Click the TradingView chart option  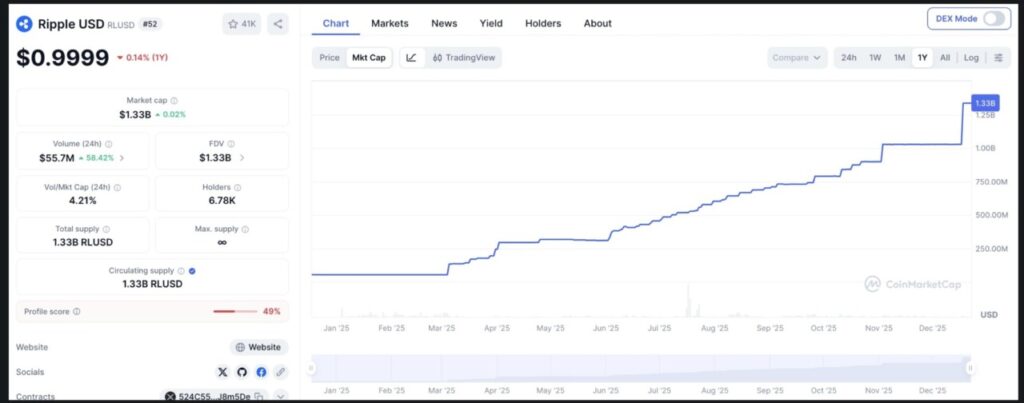(x=464, y=58)
